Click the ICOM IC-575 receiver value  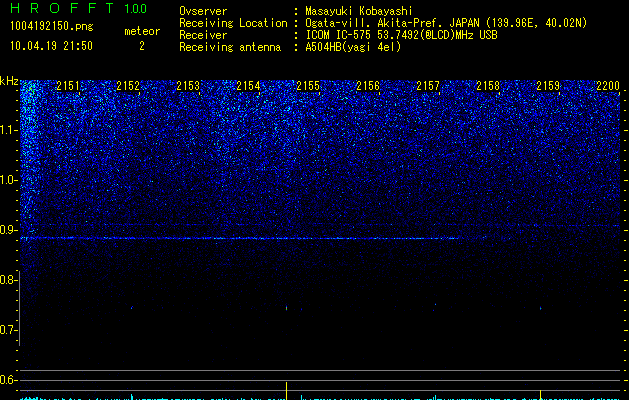tap(401, 35)
